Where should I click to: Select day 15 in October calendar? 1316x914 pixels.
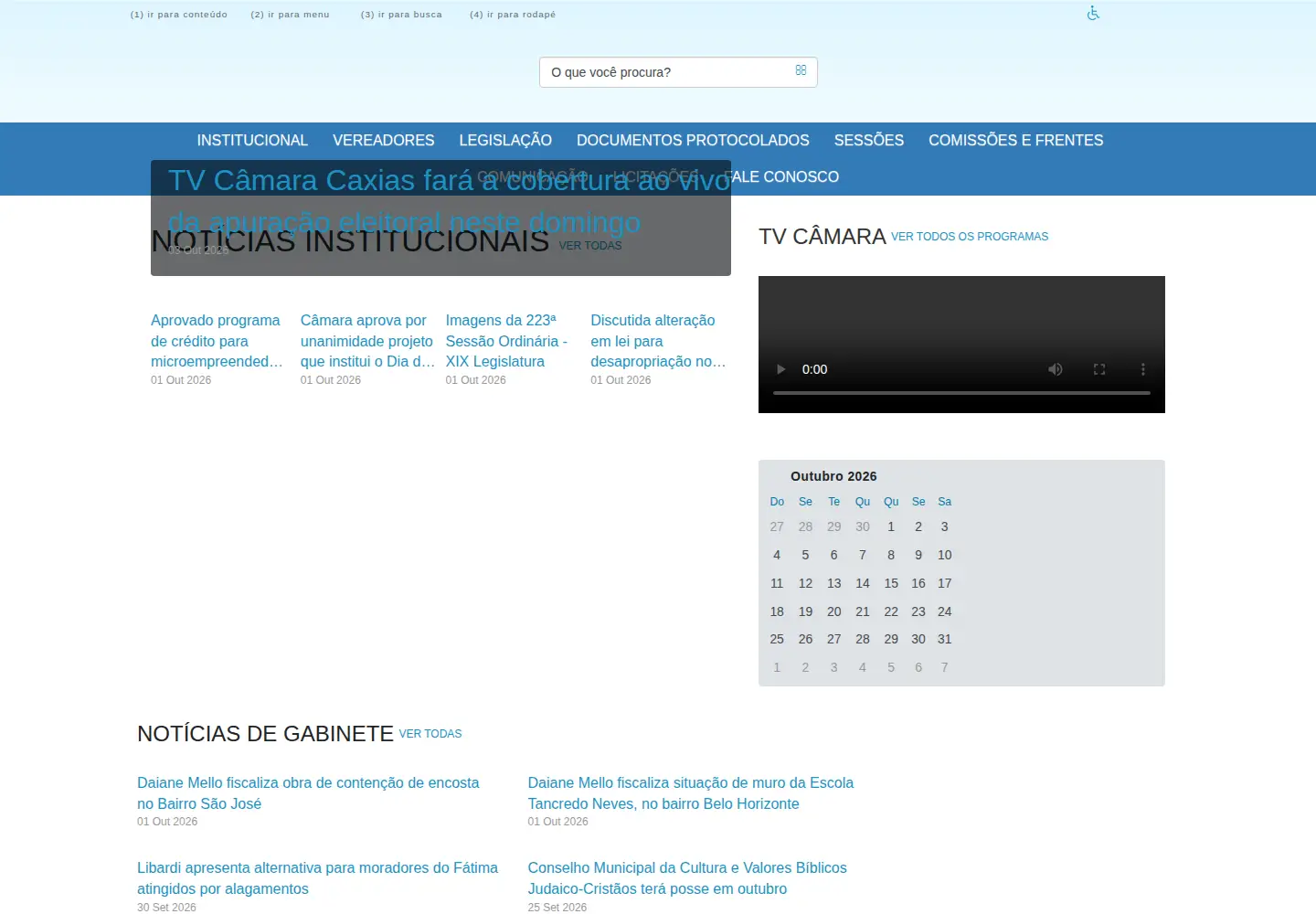point(891,583)
